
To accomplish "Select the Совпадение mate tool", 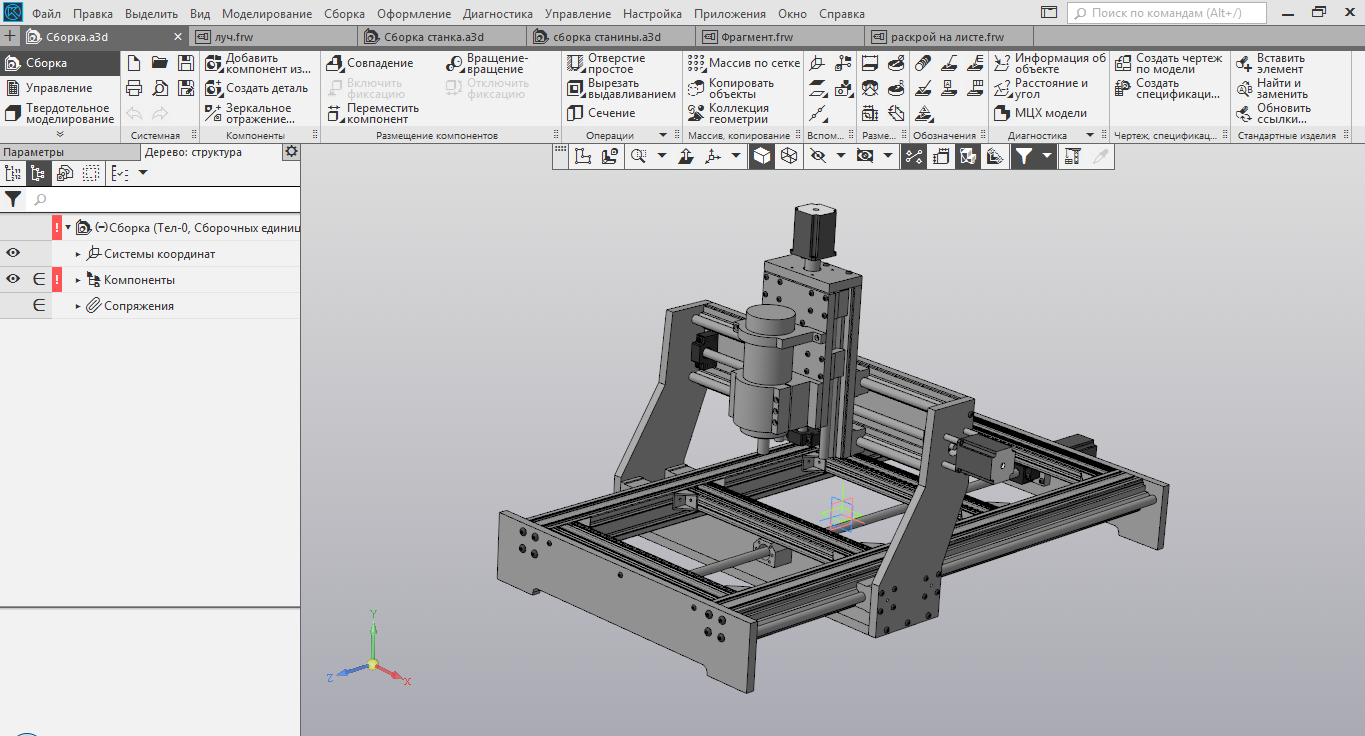I will [370, 63].
